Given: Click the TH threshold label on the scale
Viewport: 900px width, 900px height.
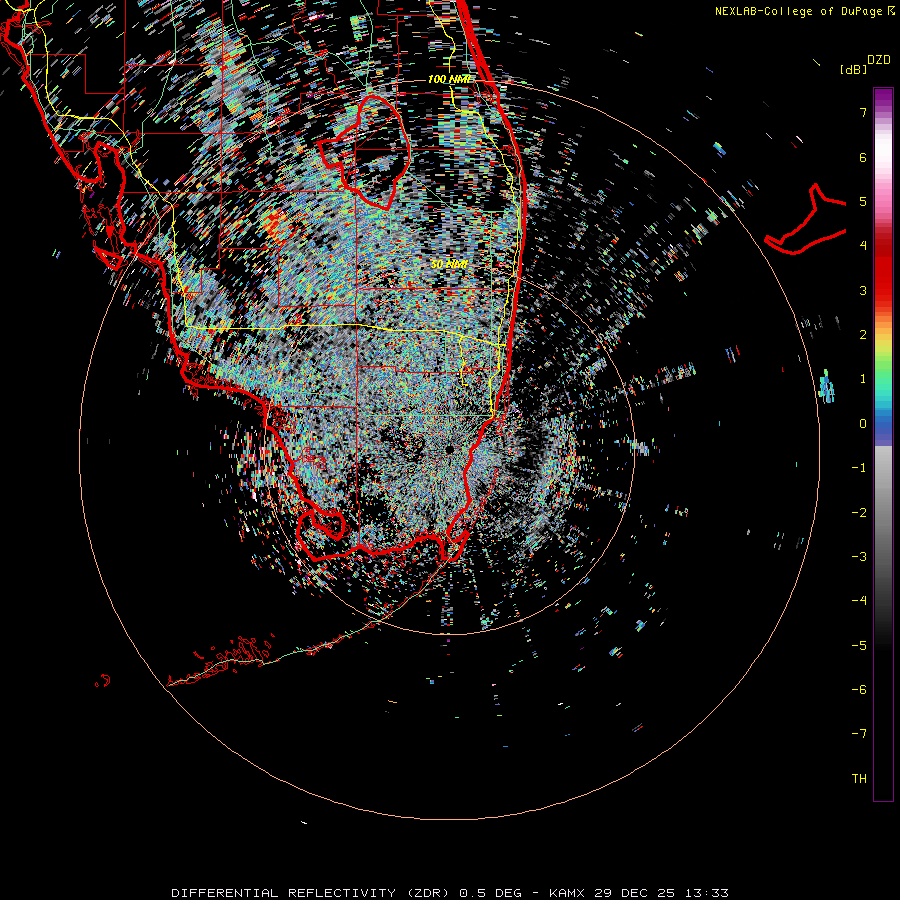Looking at the screenshot, I should pos(859,779).
